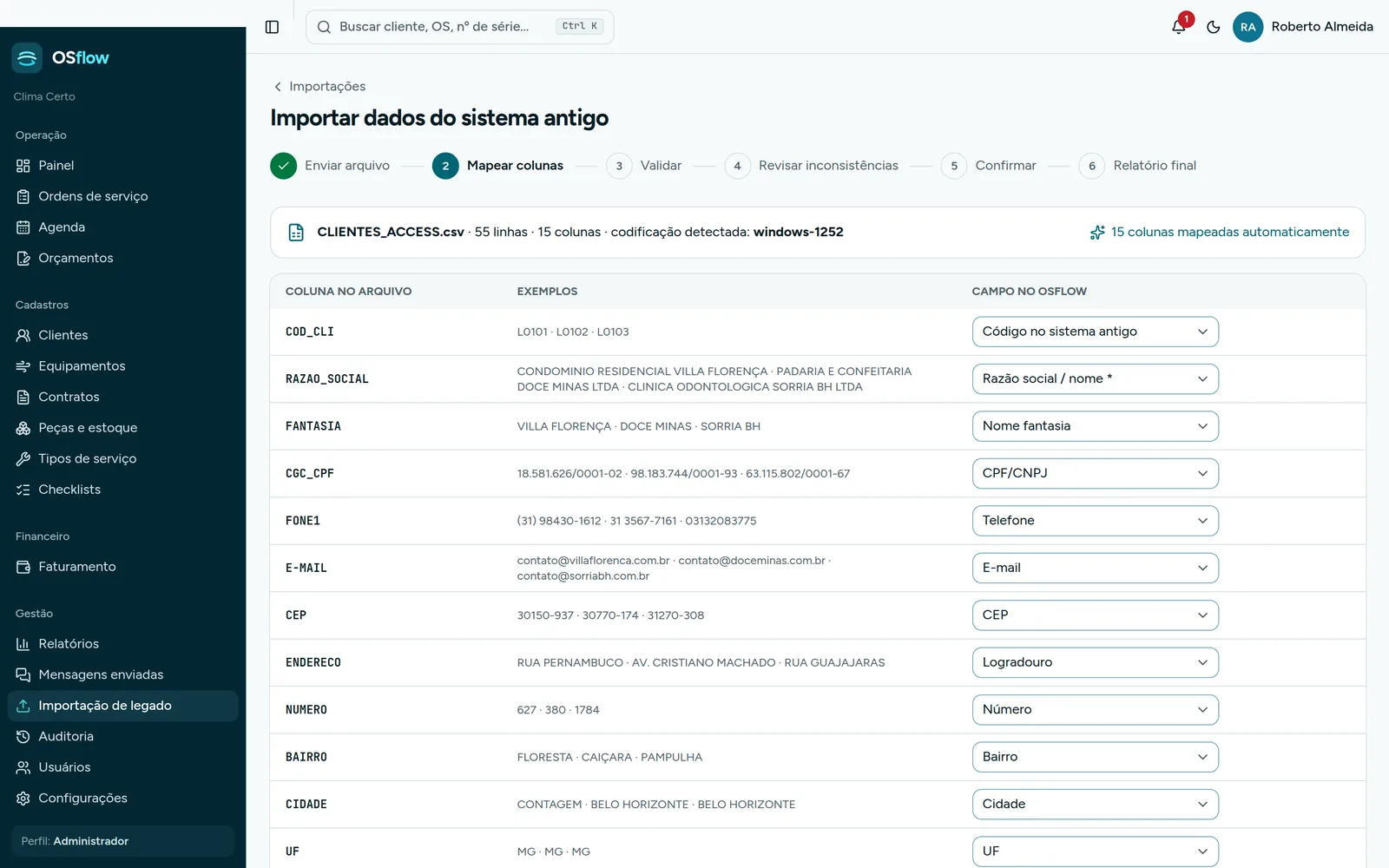The width and height of the screenshot is (1389, 868).
Task: Click the Contratos document icon
Action: tap(23, 397)
